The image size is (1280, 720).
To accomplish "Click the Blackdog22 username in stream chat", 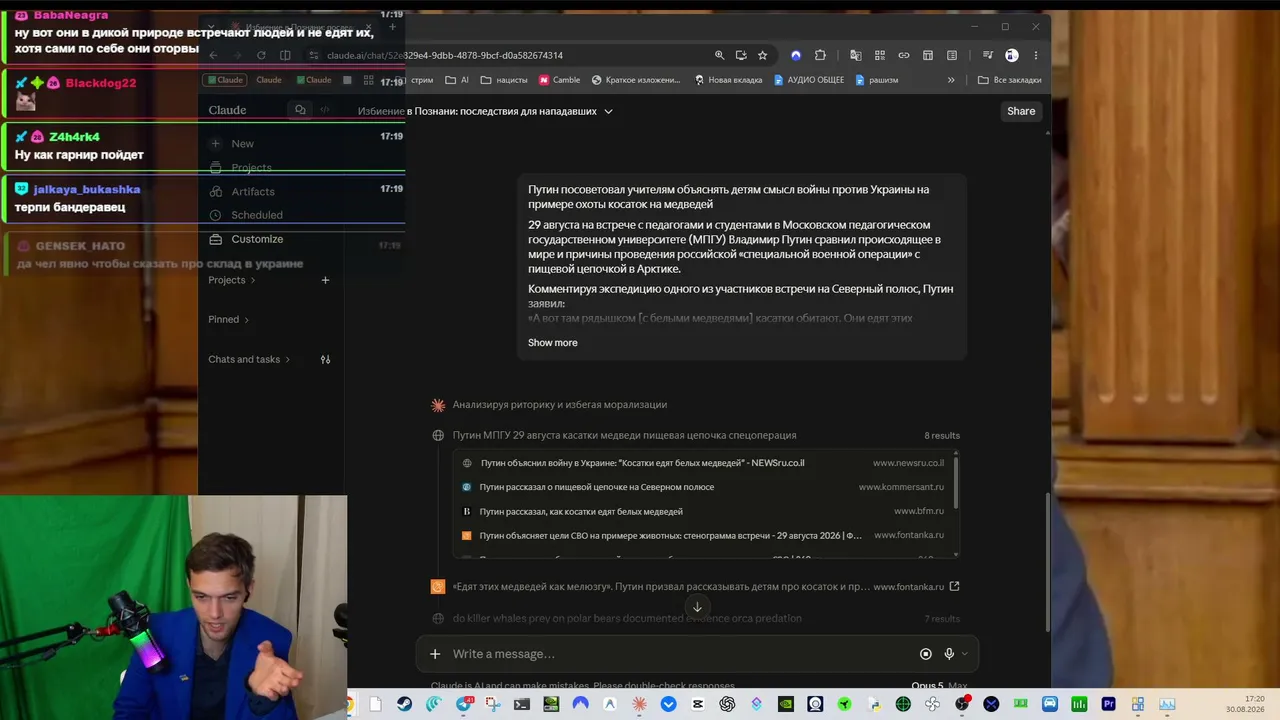I will click(x=101, y=83).
